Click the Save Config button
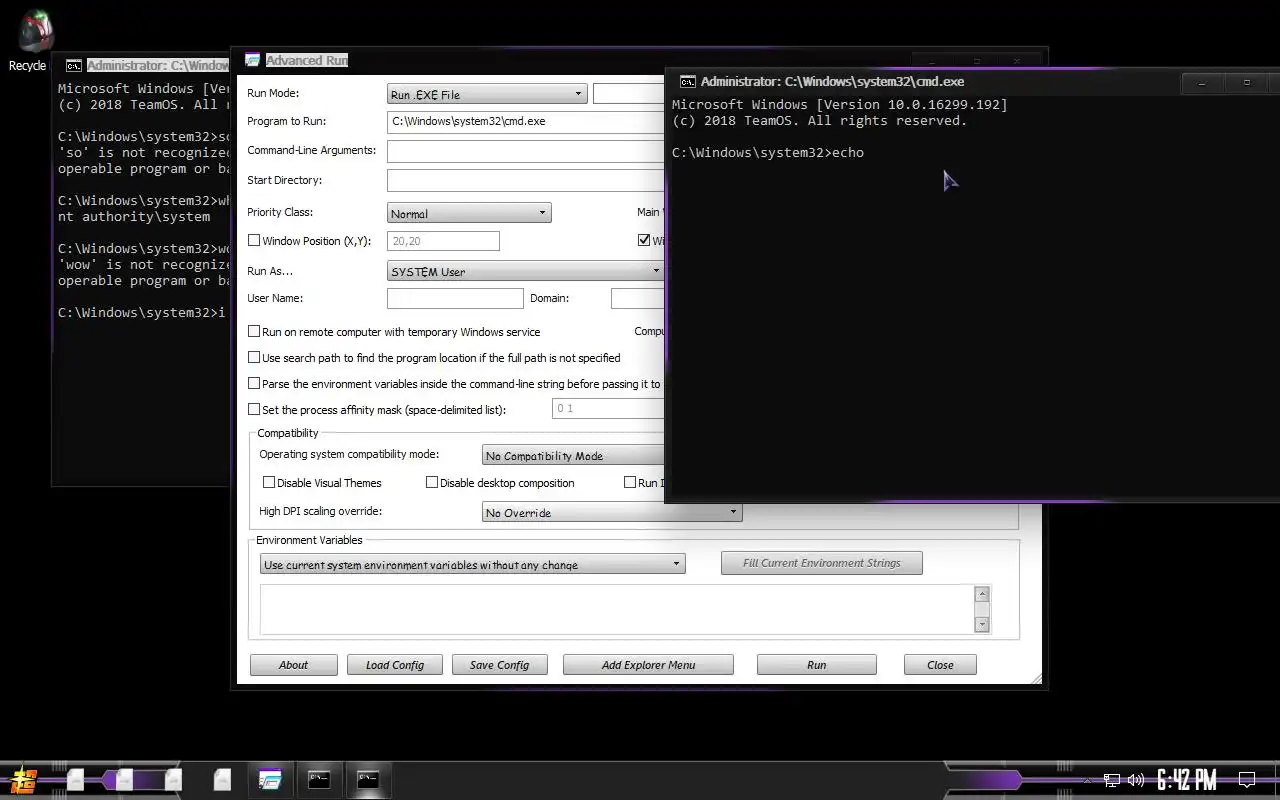The width and height of the screenshot is (1280, 800). tap(499, 665)
